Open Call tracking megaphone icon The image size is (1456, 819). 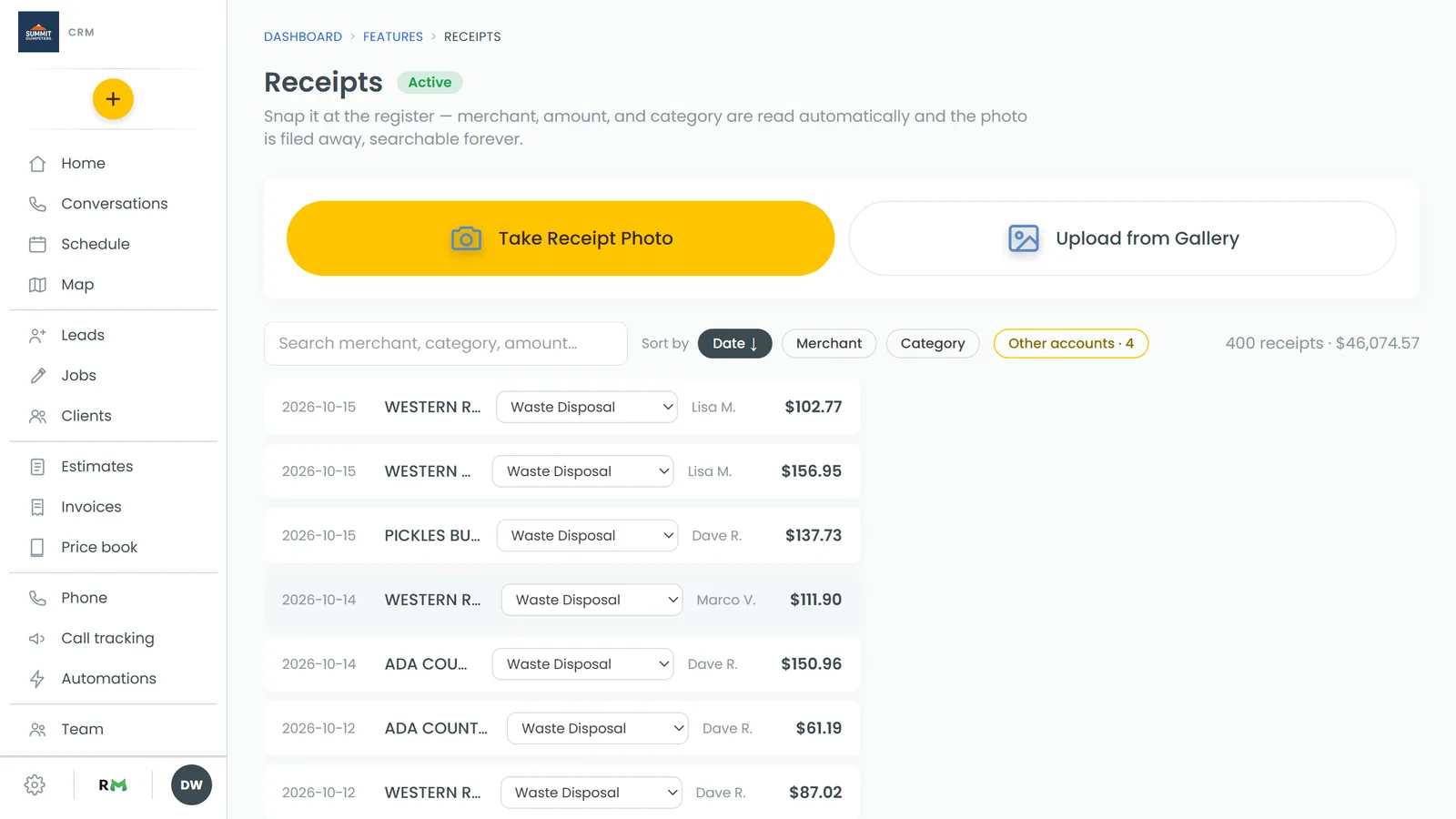click(x=37, y=639)
